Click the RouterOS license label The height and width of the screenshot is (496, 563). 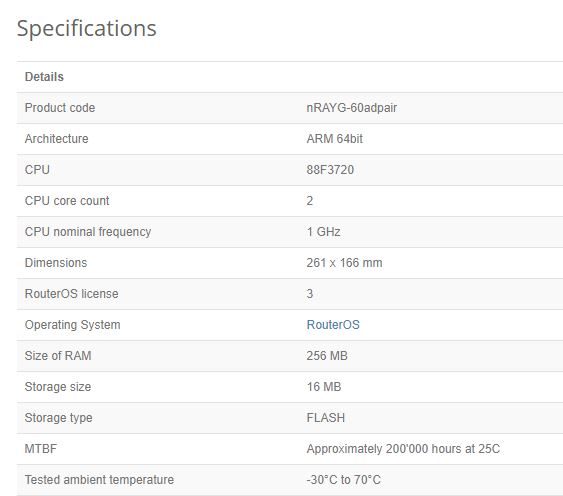pyautogui.click(x=71, y=294)
